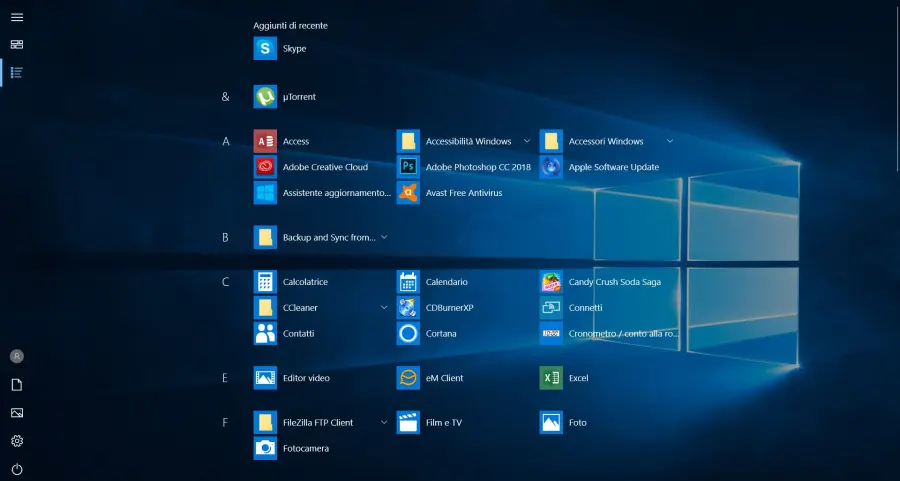Launch Cortana from its circle icon
Image resolution: width=900 pixels, height=481 pixels.
(408, 333)
